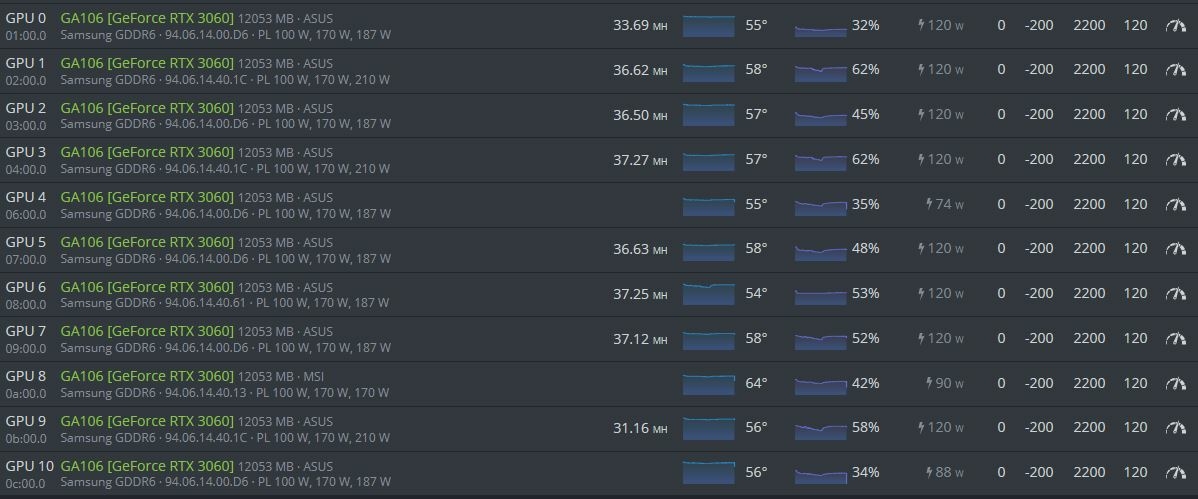
Task: Open the temperature chart on GPU 8 row
Action: click(708, 383)
